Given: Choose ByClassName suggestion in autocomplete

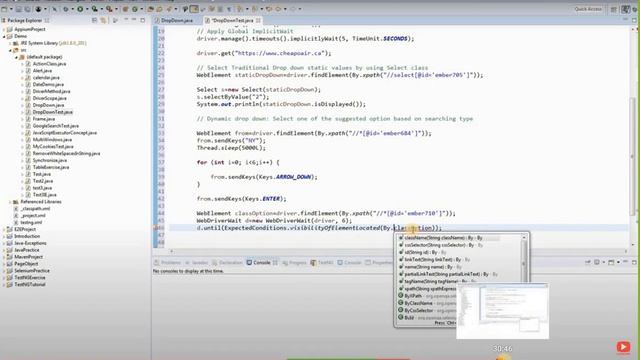Looking at the screenshot, I should tap(427, 303).
